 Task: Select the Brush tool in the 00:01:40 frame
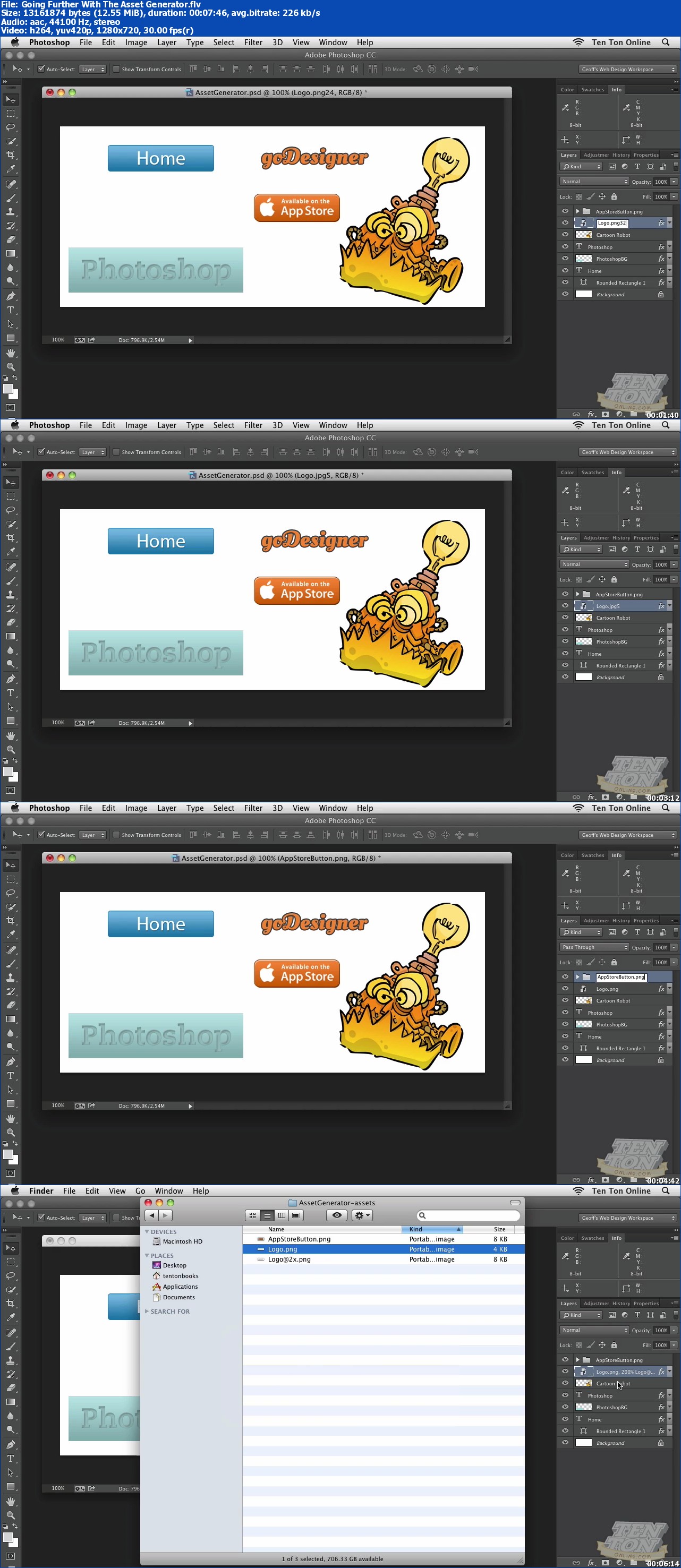(10, 198)
